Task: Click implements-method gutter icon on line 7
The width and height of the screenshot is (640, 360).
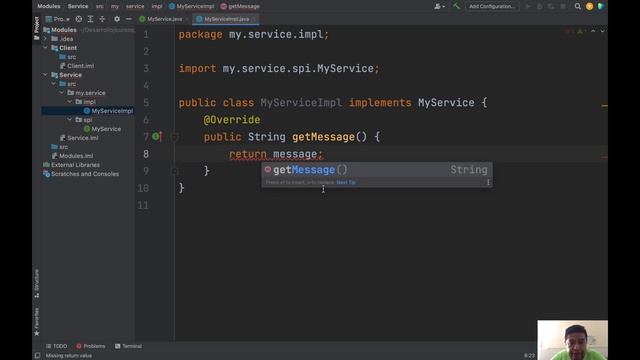Action: pos(157,137)
